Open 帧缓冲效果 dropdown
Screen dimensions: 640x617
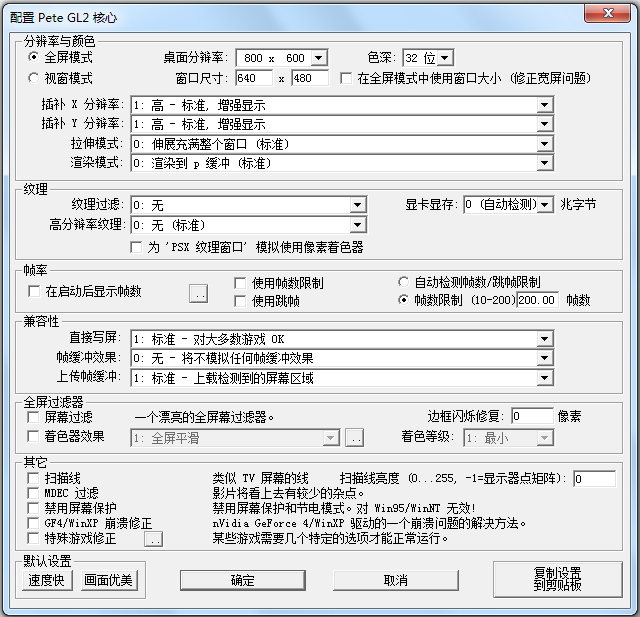[x=342, y=358]
